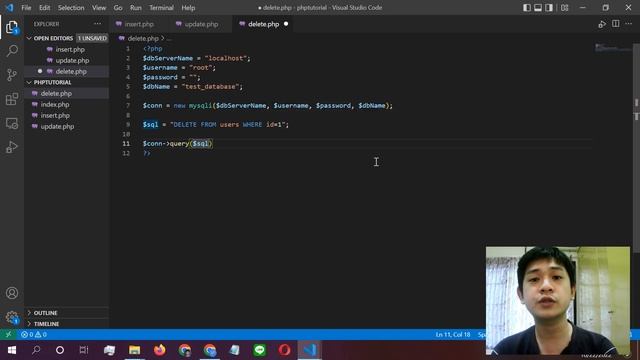Open Windows taskbar search
Image resolution: width=640 pixels, height=360 pixels.
(36, 350)
